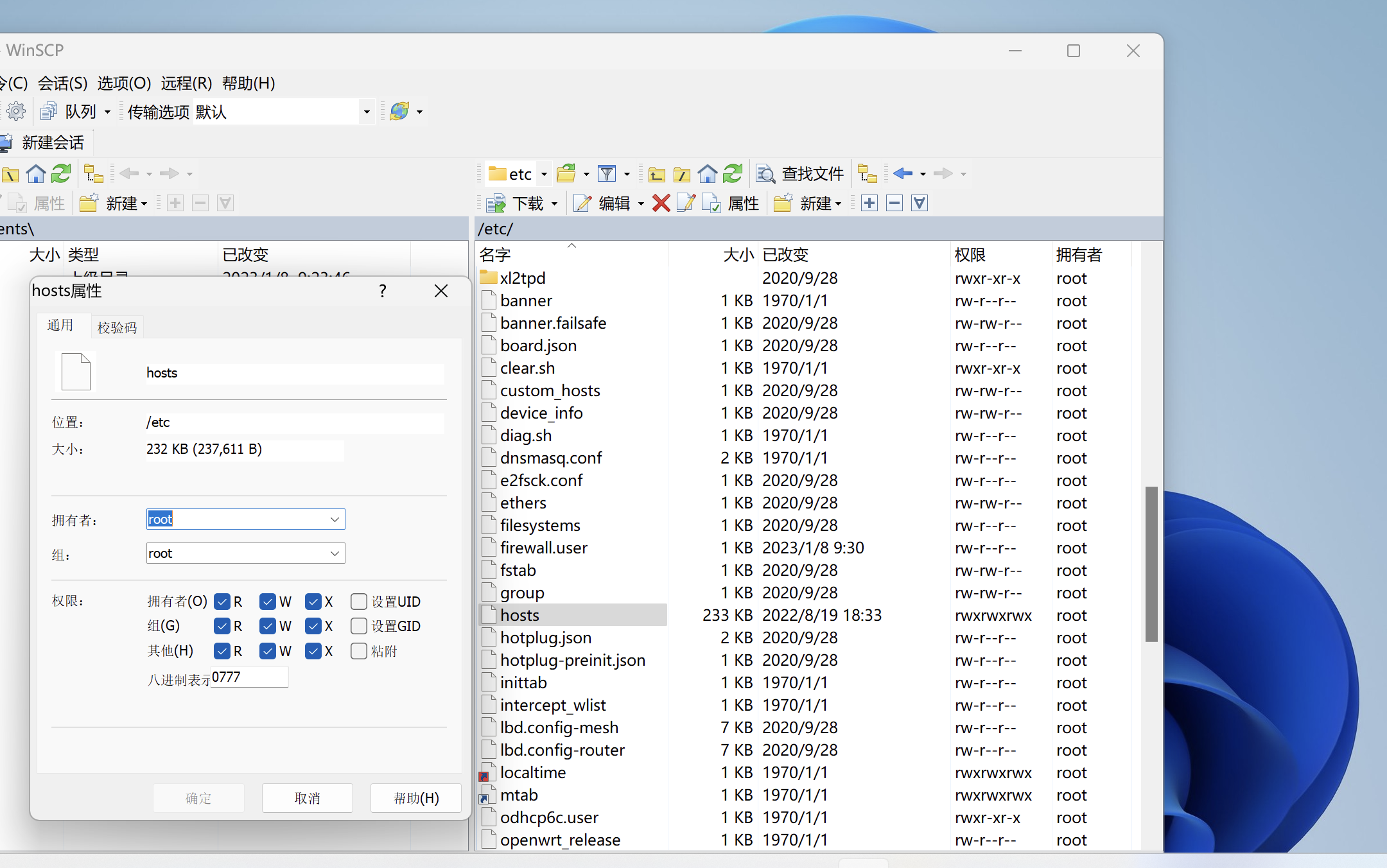
Task: Click the preferences gear icon
Action: (16, 111)
